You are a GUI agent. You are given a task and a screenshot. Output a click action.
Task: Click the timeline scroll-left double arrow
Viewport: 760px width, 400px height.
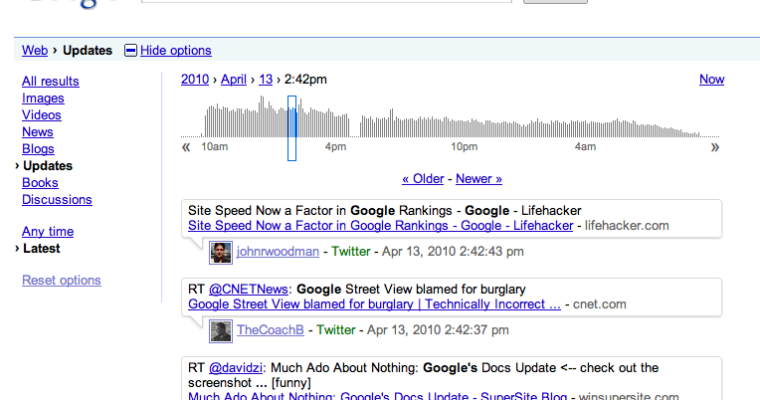pyautogui.click(x=186, y=147)
